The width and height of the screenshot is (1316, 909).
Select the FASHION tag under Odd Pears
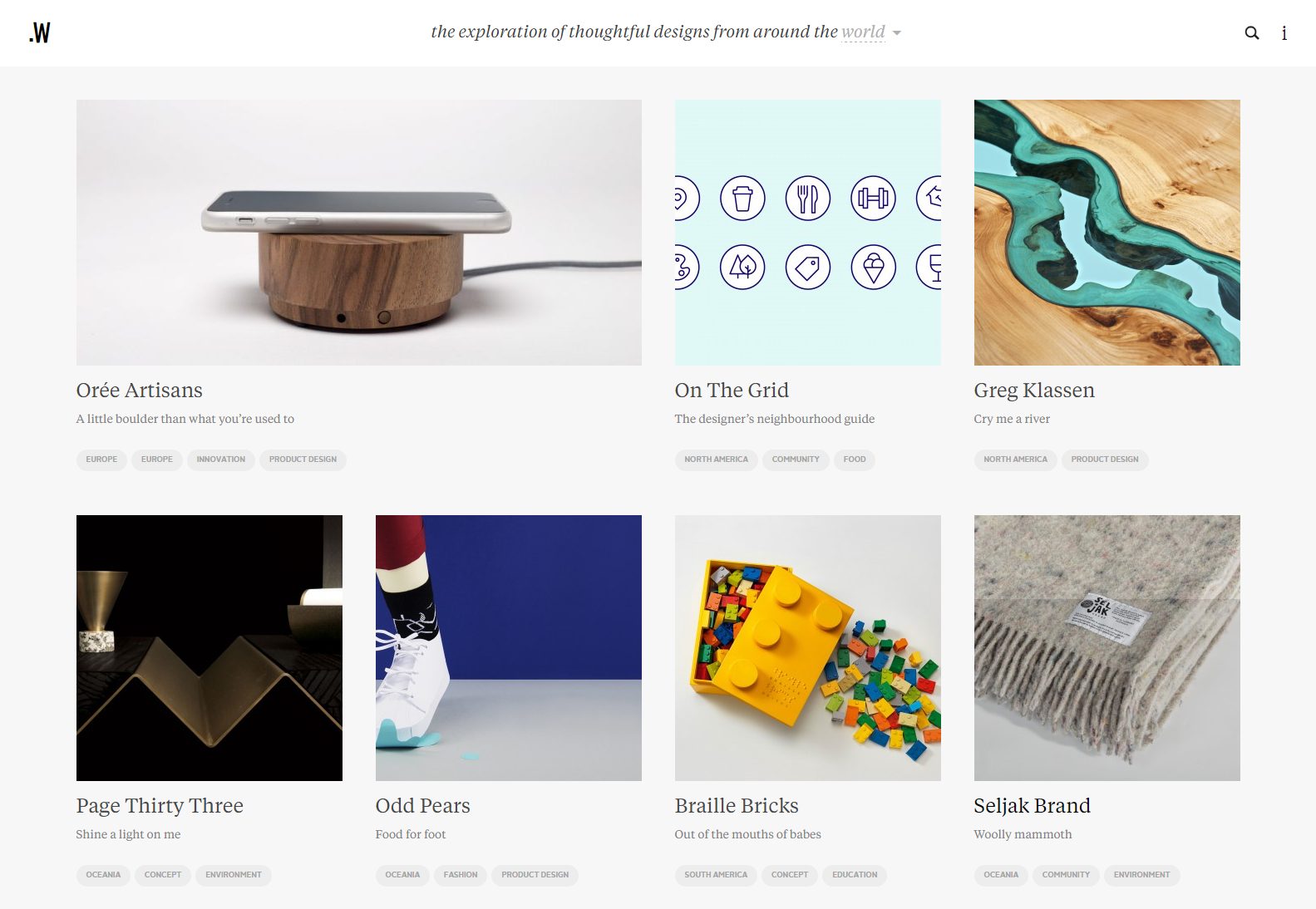[x=461, y=875]
